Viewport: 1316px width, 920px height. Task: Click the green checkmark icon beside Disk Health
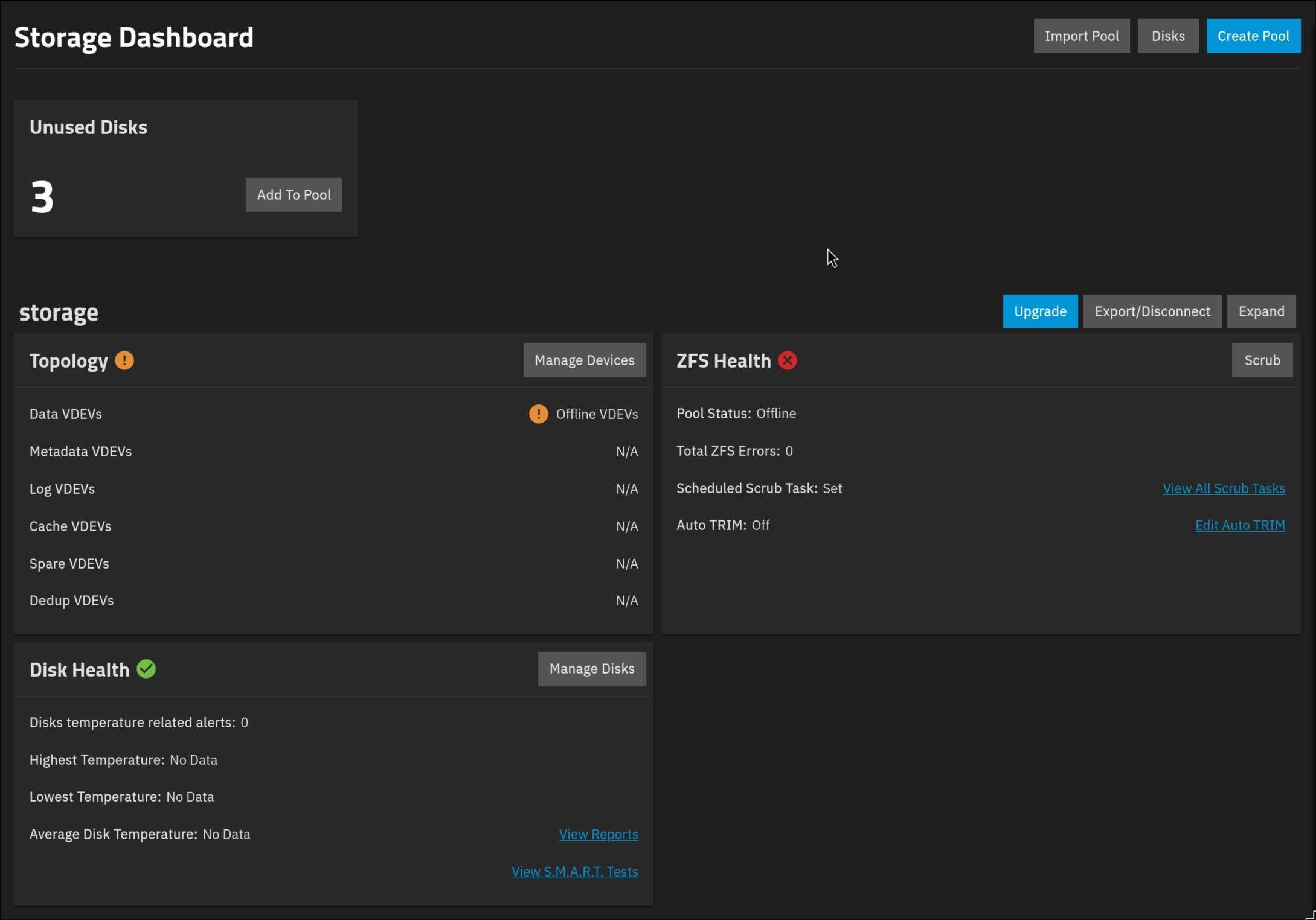146,669
